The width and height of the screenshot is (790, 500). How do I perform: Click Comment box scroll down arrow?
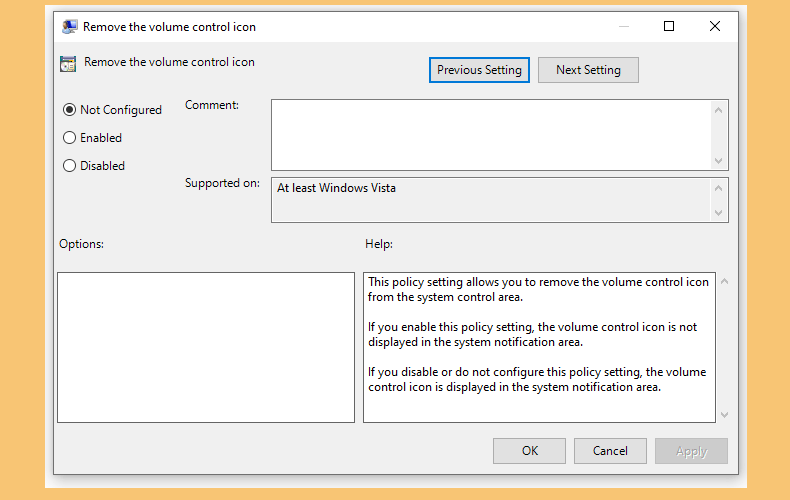tap(718, 161)
